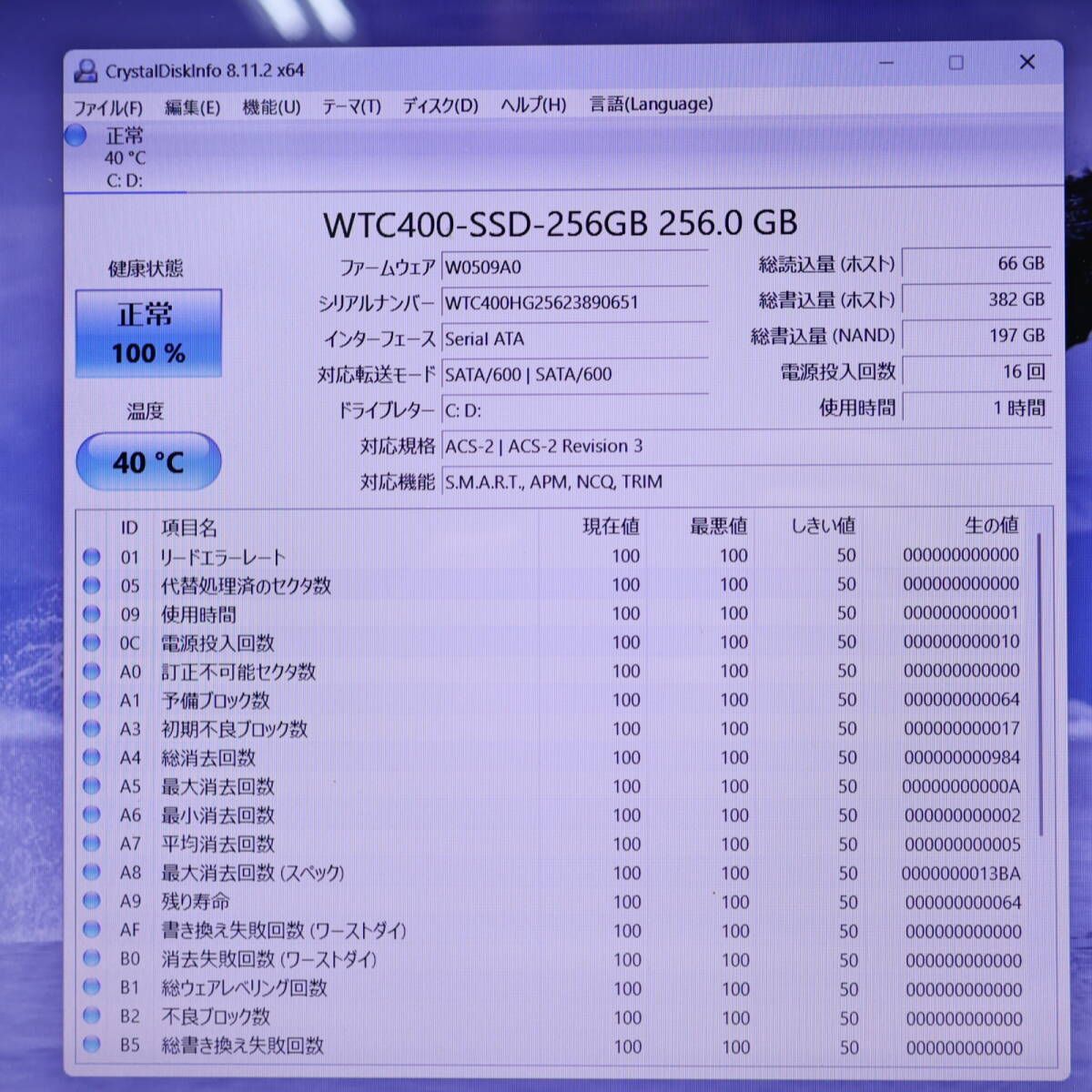The height and width of the screenshot is (1092, 1092).
Task: Open the テーマ(T) menu
Action: [351, 106]
